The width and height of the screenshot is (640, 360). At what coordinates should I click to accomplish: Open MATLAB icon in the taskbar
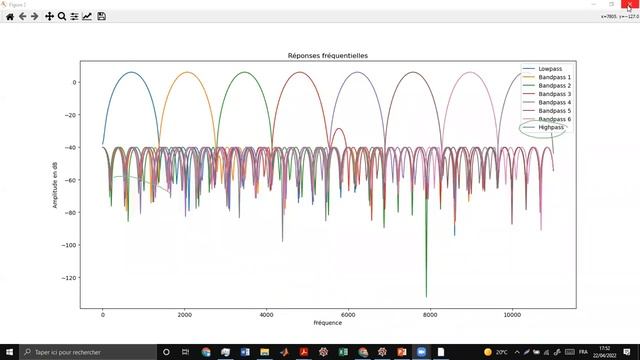pos(284,352)
